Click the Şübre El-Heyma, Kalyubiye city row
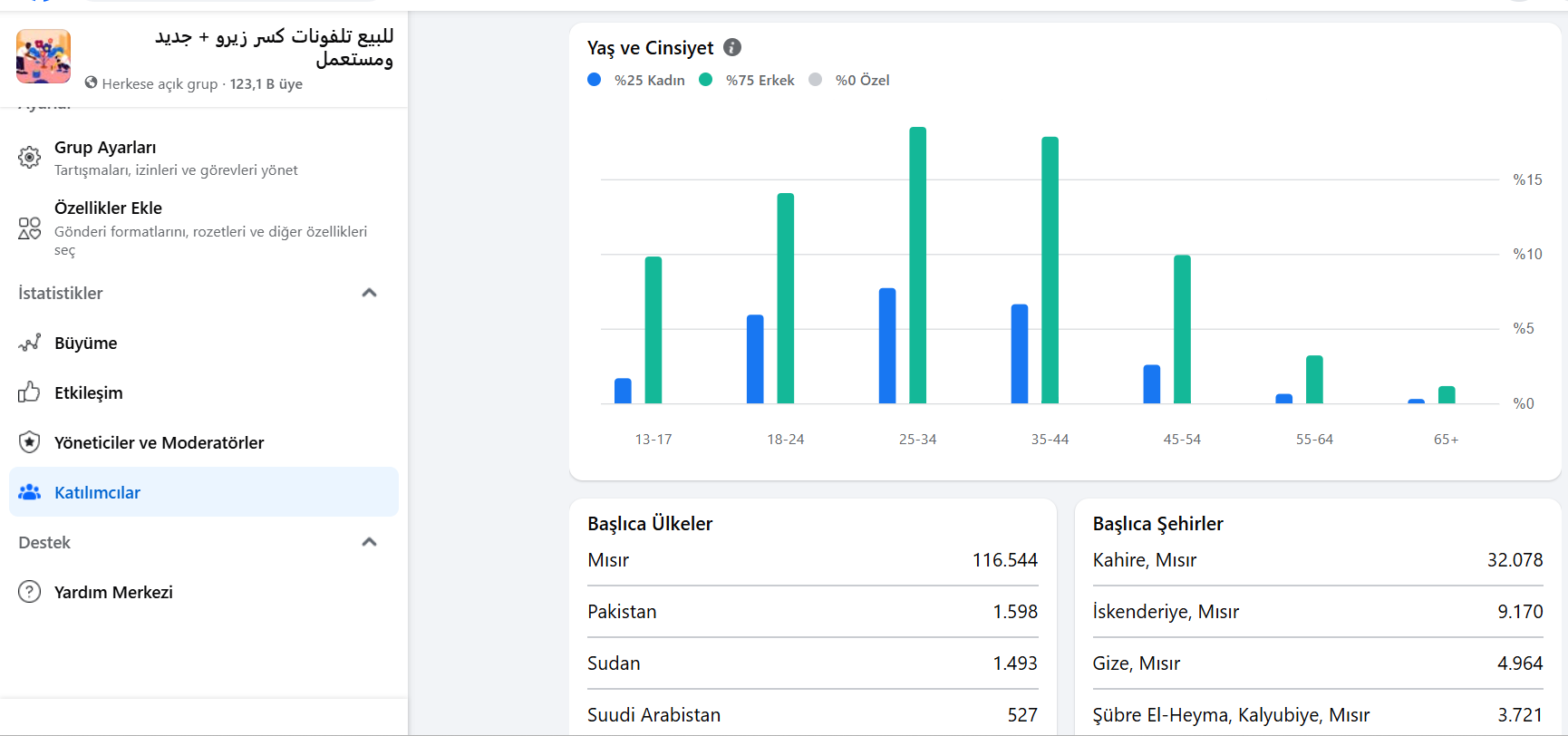 1318,715
